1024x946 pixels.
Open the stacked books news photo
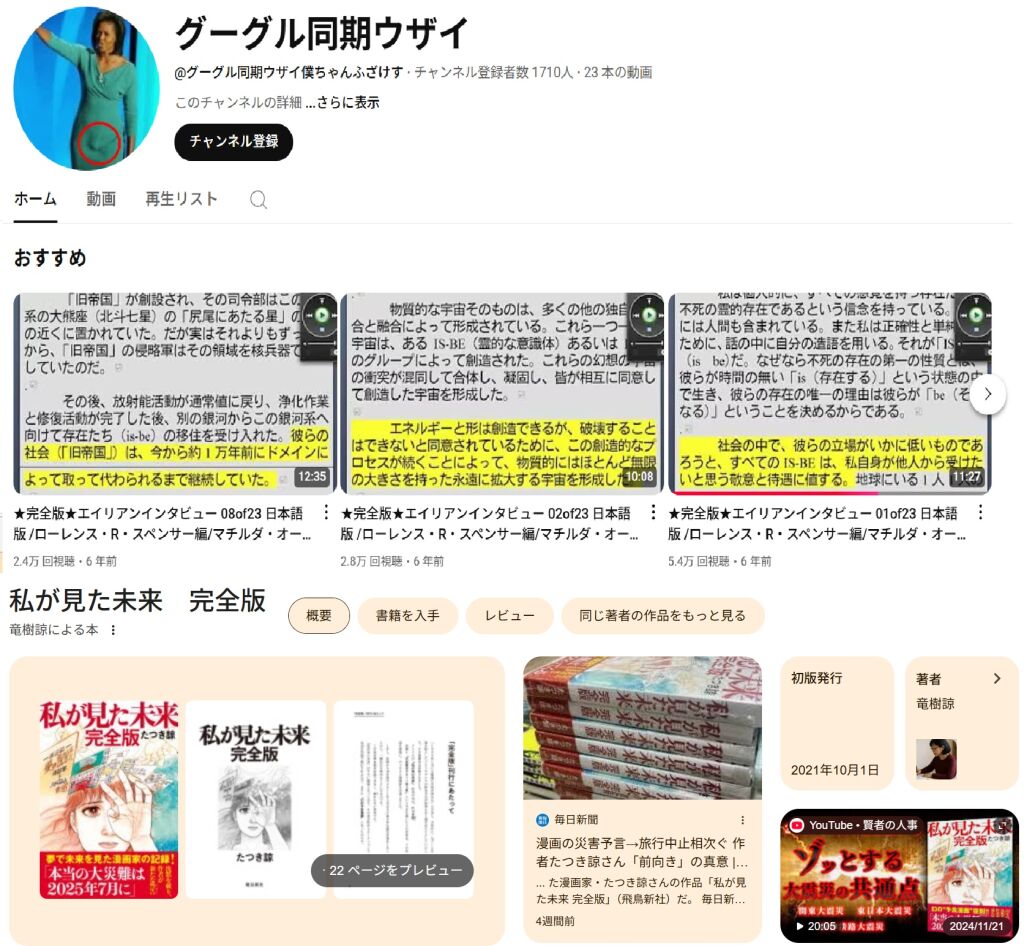[x=643, y=728]
